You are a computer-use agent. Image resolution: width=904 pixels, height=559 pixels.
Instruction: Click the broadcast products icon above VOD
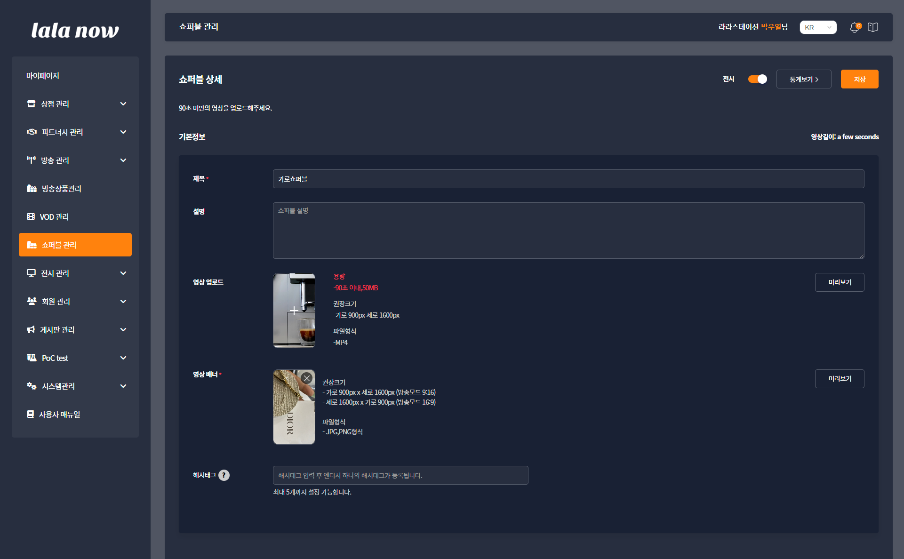click(32, 188)
